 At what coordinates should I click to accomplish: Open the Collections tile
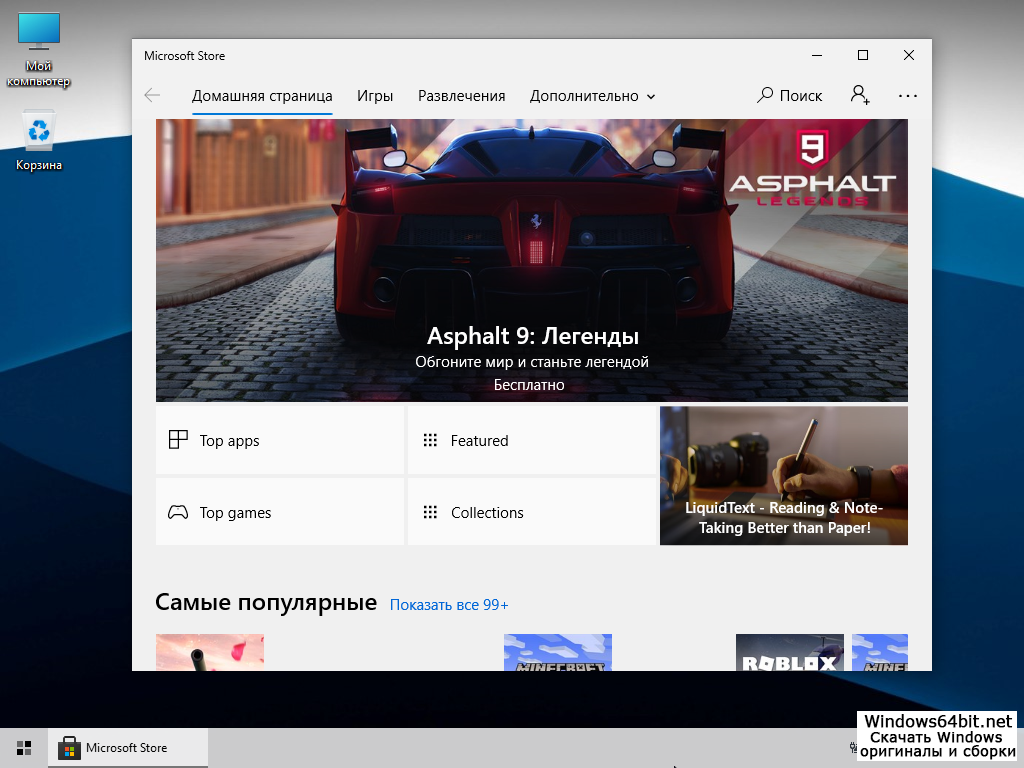pos(531,512)
